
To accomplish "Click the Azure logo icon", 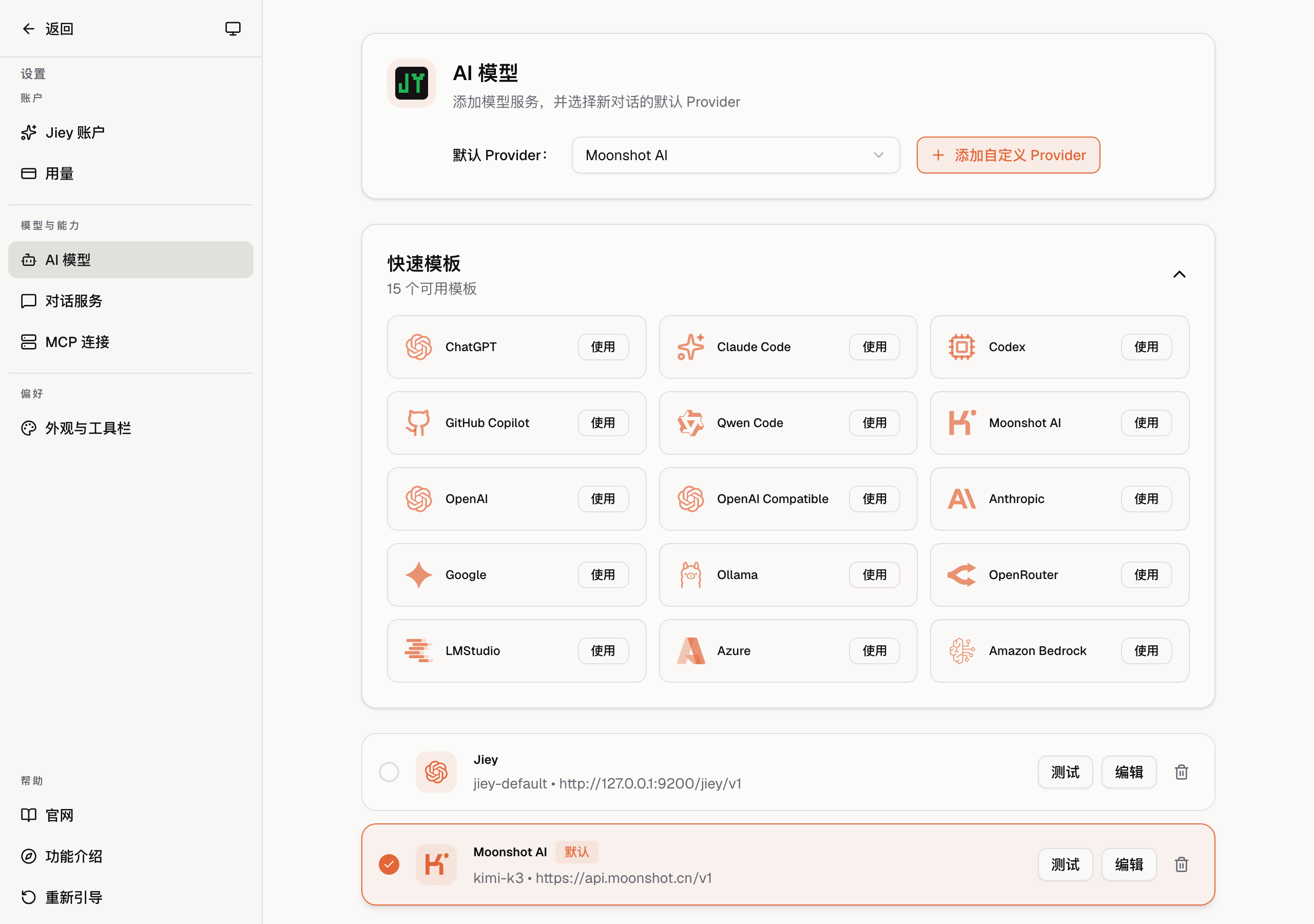I will point(690,651).
